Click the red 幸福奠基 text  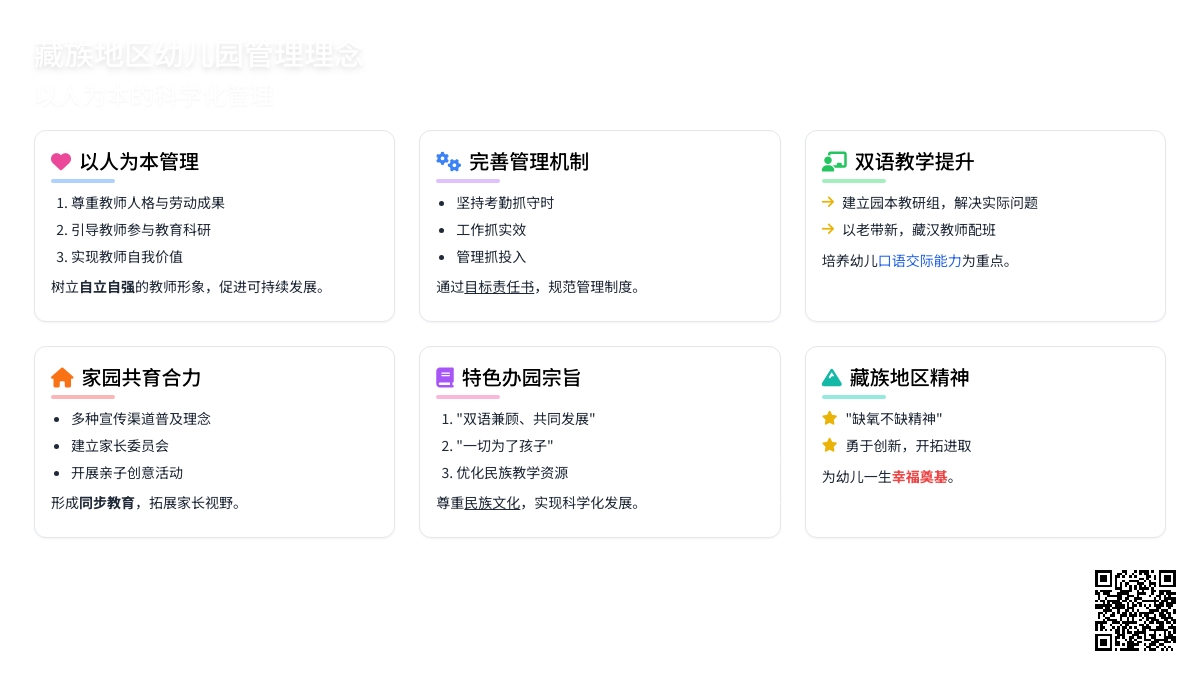920,477
